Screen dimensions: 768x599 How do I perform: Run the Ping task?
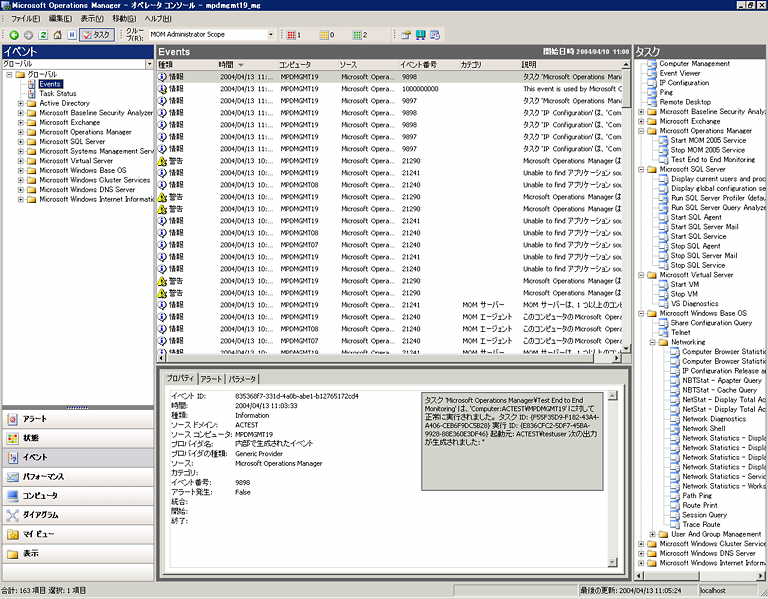[x=666, y=93]
